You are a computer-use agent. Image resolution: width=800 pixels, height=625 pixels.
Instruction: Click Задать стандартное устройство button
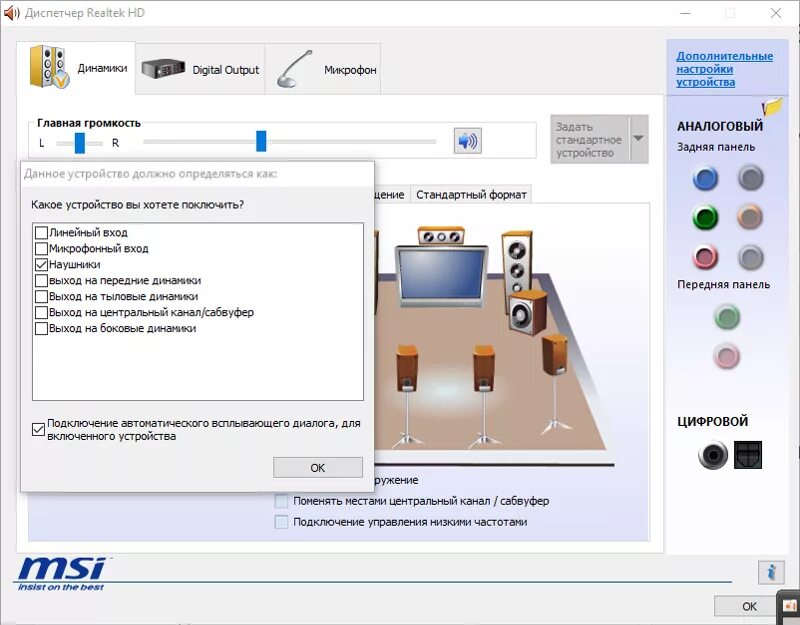pyautogui.click(x=590, y=139)
